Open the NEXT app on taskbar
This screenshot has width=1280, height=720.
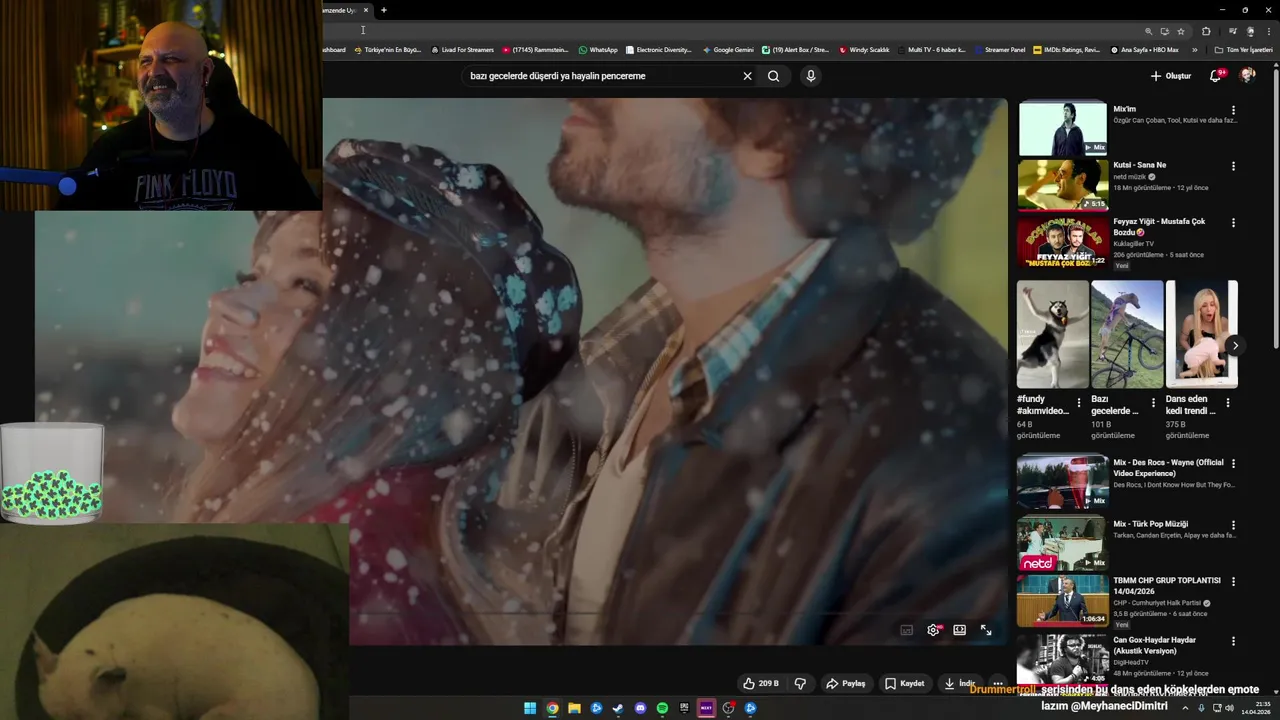(706, 709)
